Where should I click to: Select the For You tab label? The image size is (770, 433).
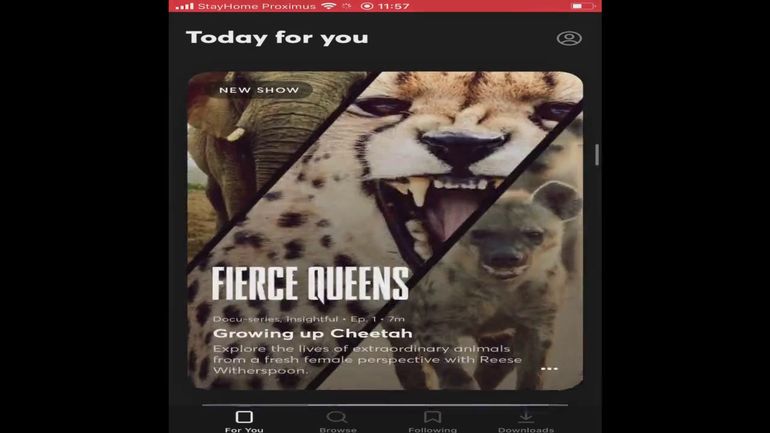click(x=244, y=430)
